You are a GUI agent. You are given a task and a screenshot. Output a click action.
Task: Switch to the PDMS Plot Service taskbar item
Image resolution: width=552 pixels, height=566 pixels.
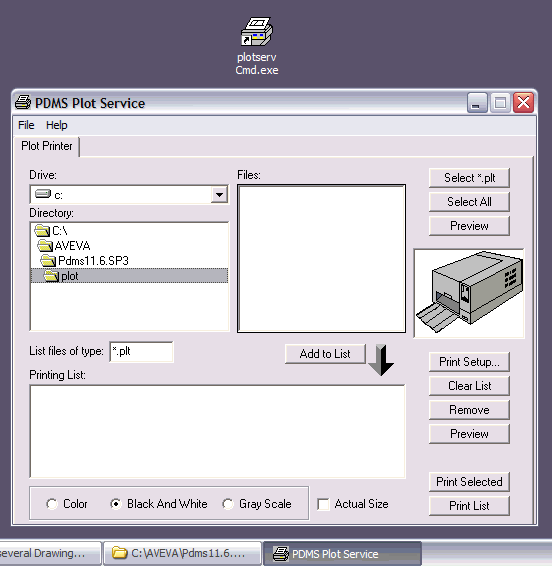coord(342,554)
